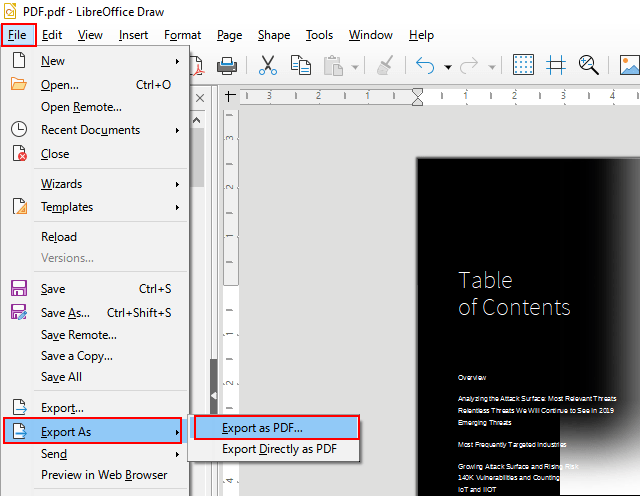Open the Undo history dropdown arrow
This screenshot has height=496, width=640.
click(448, 67)
